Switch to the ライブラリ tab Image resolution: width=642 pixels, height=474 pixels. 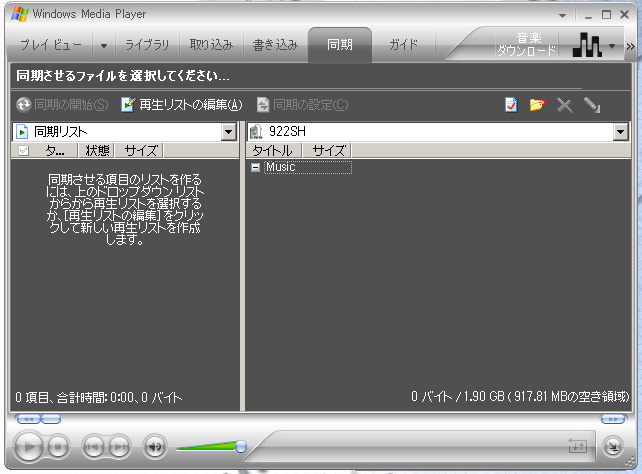click(x=147, y=45)
